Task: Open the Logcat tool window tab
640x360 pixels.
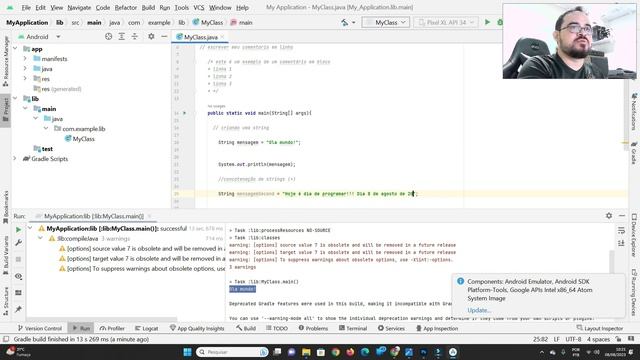Action: pyautogui.click(x=147, y=328)
